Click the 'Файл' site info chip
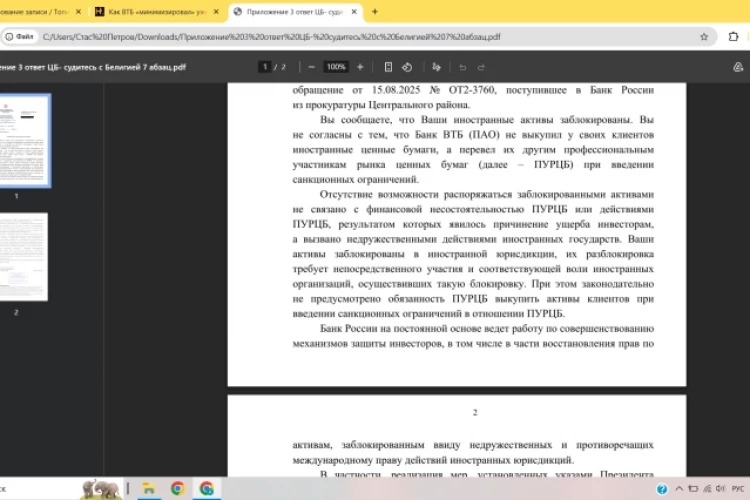 tap(20, 37)
